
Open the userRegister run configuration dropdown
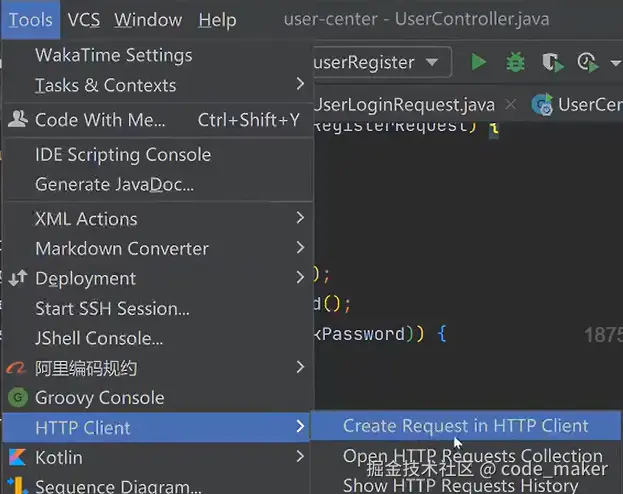point(432,63)
